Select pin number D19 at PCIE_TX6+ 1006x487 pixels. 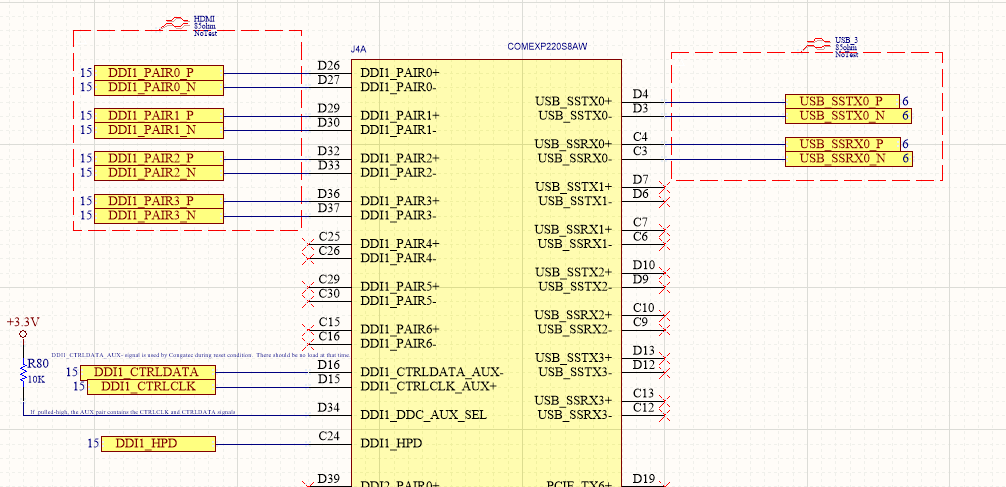pyautogui.click(x=644, y=479)
